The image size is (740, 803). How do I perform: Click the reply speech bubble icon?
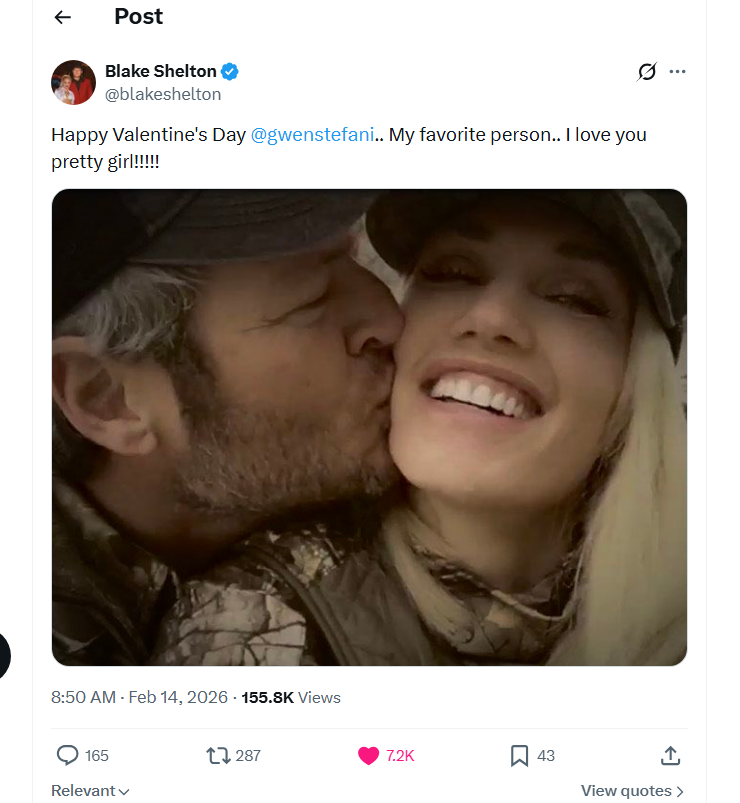pyautogui.click(x=68, y=755)
